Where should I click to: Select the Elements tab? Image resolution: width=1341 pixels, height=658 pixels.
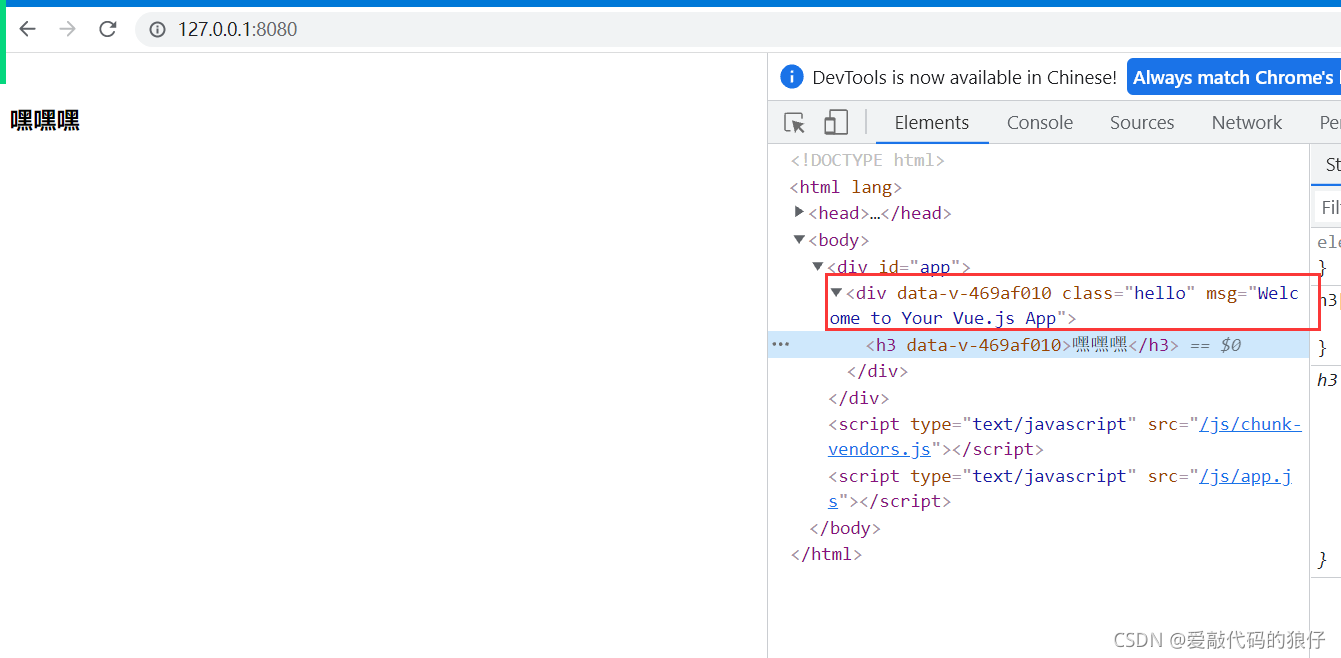[932, 123]
